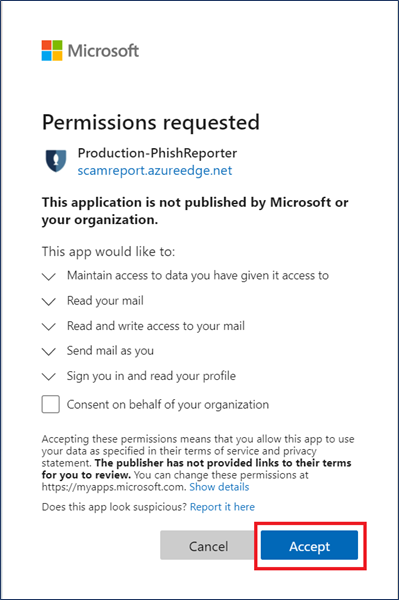Click the Production-PhishReporter app name
The width and height of the screenshot is (399, 600).
tap(157, 153)
